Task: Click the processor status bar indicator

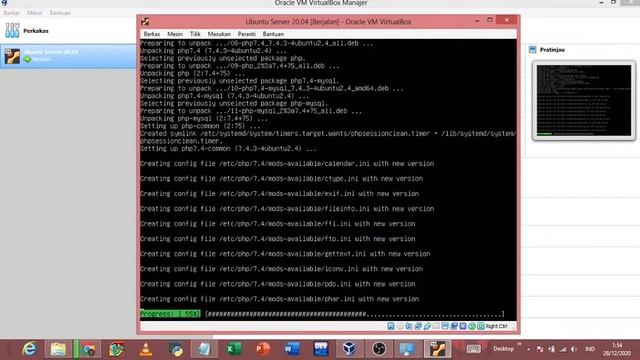Action: (x=463, y=326)
